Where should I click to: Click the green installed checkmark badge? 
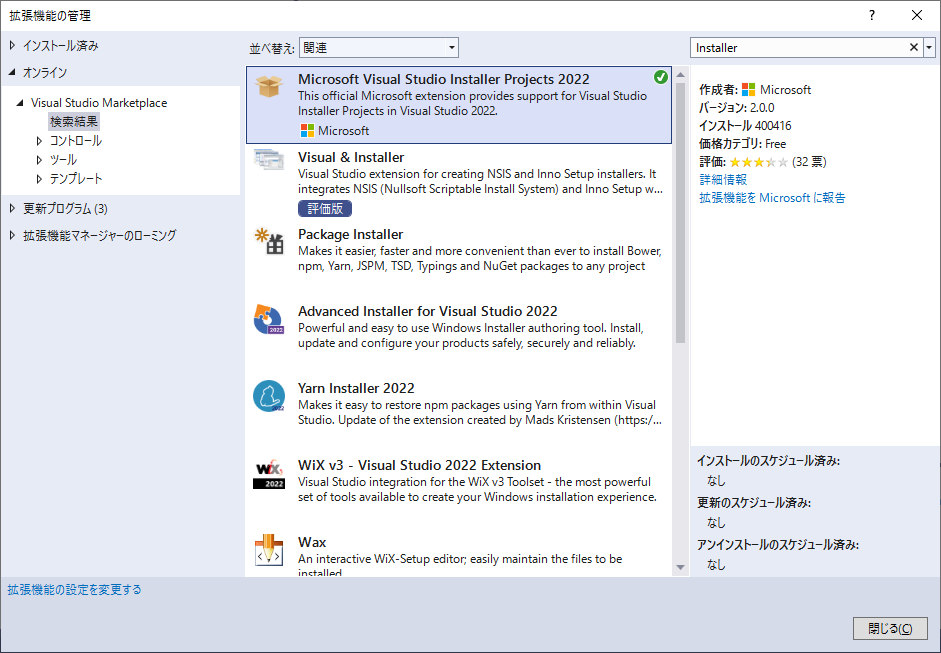[x=660, y=77]
